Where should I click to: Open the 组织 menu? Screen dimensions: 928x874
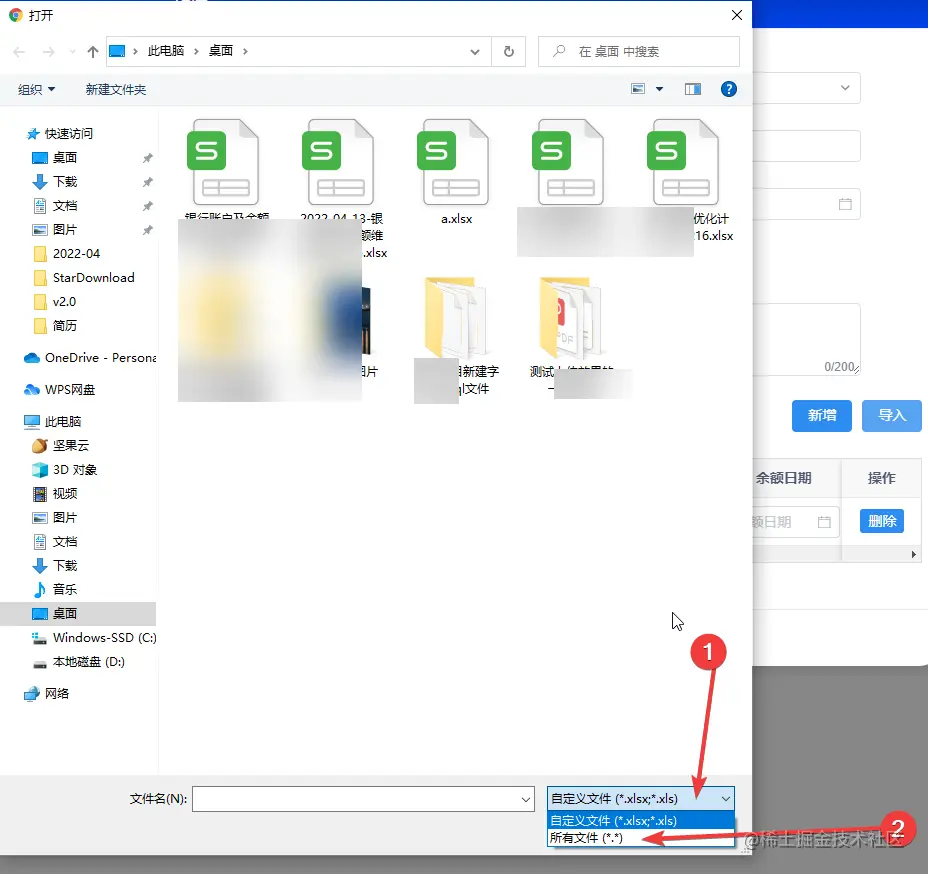tap(37, 89)
